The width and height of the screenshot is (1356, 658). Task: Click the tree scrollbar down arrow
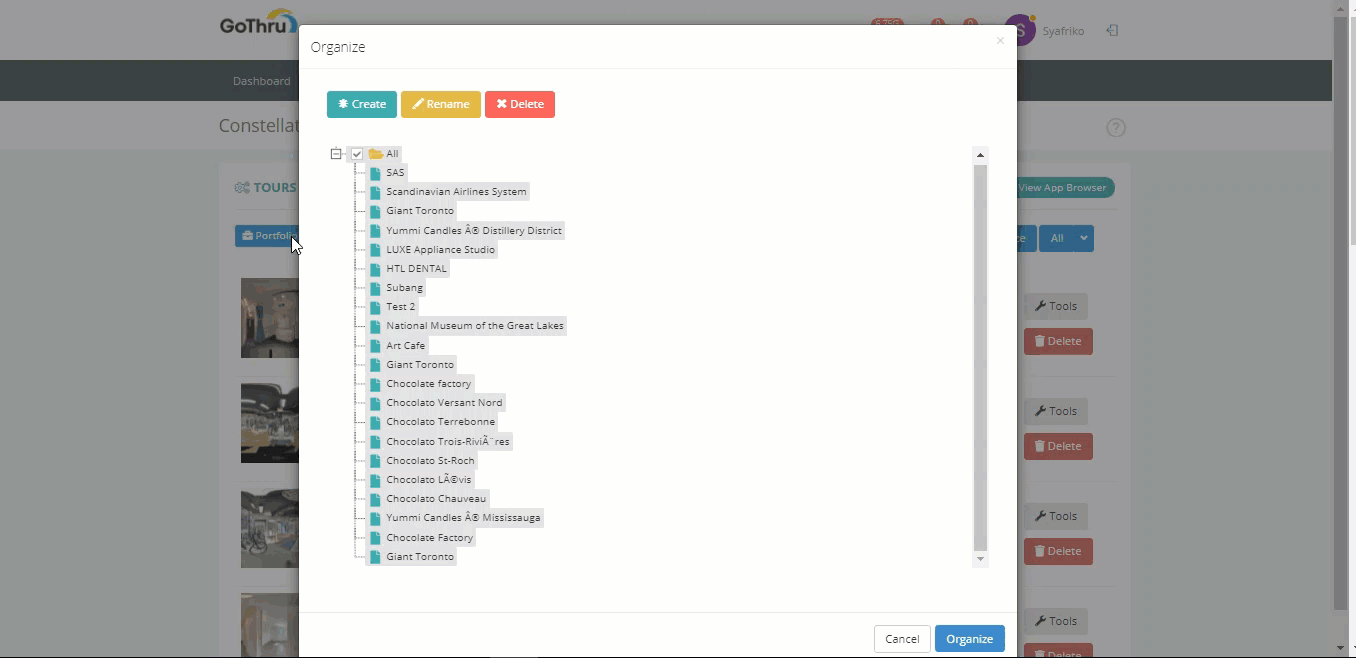click(980, 559)
